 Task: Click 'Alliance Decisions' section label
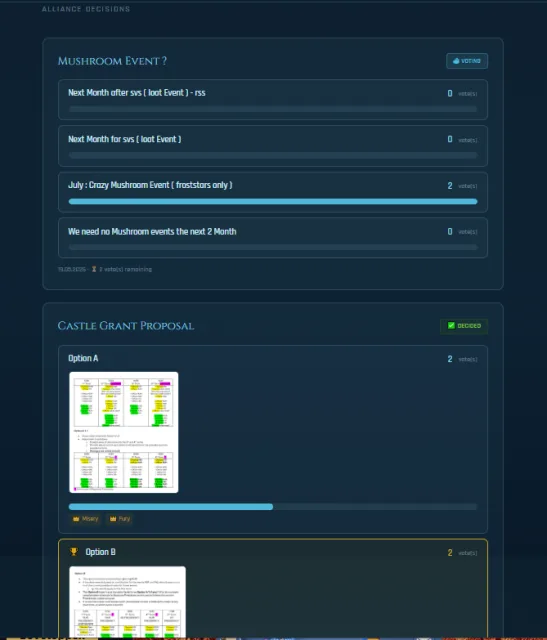86,9
